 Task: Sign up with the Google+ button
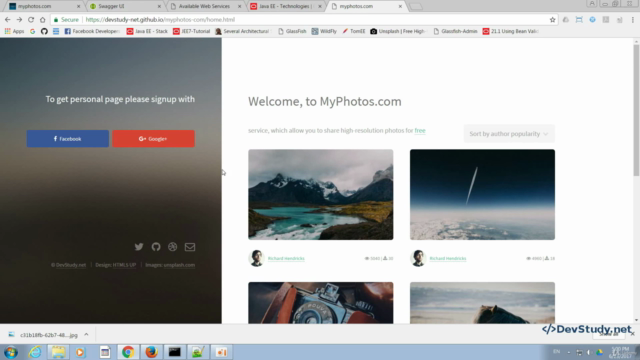click(x=153, y=139)
